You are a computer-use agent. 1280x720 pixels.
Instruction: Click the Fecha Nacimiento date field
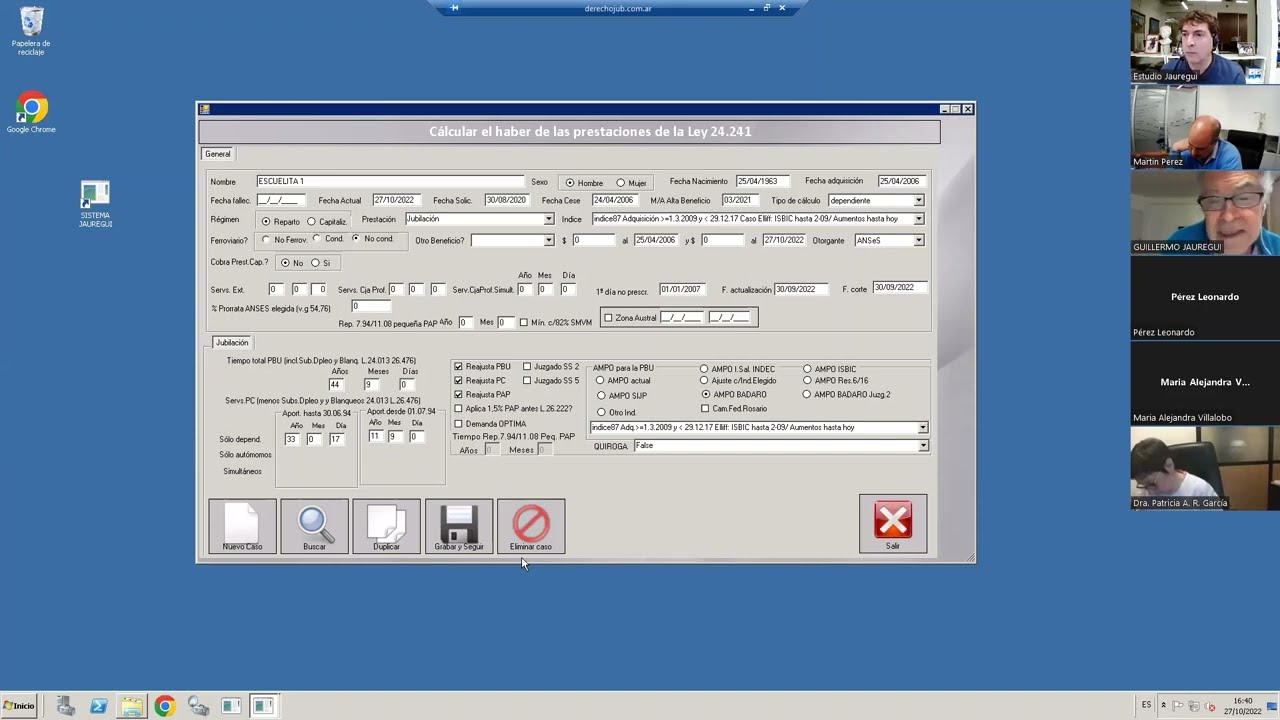pyautogui.click(x=762, y=181)
